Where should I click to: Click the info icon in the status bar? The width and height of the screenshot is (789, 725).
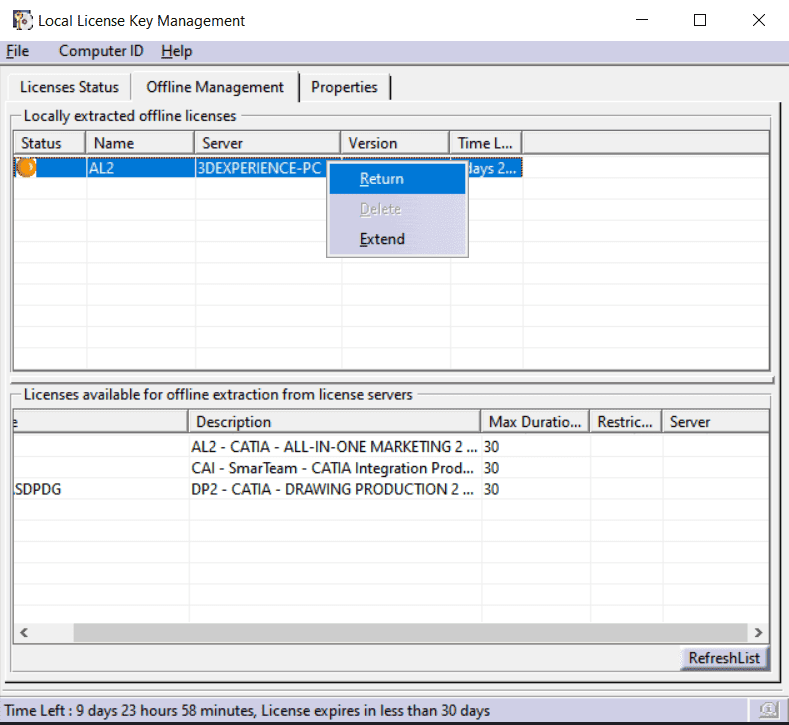click(x=769, y=710)
